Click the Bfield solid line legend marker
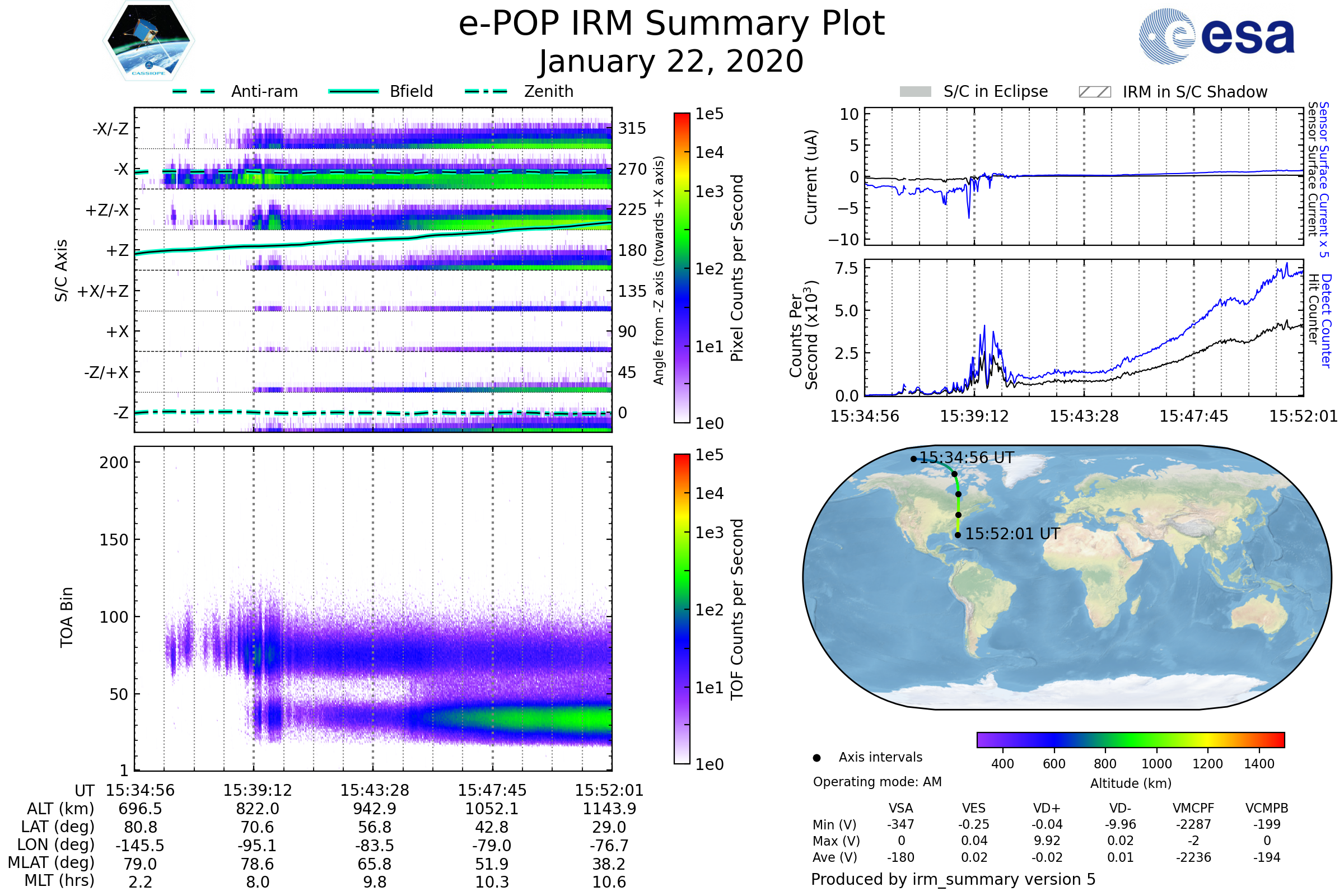Screen dimensions: 1344x896 354,91
